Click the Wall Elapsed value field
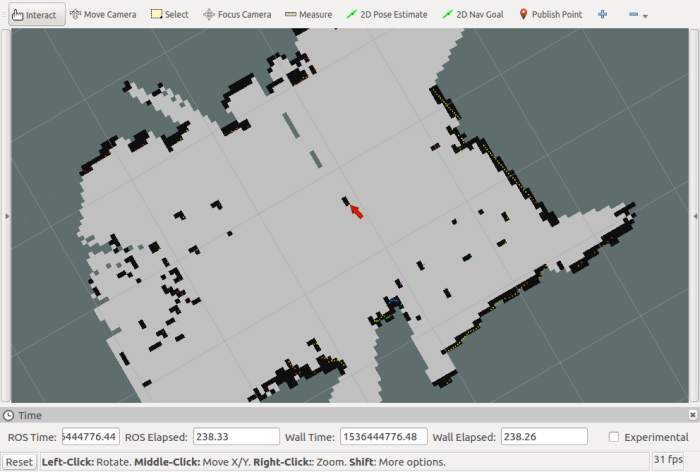This screenshot has width=700, height=472. click(x=542, y=436)
